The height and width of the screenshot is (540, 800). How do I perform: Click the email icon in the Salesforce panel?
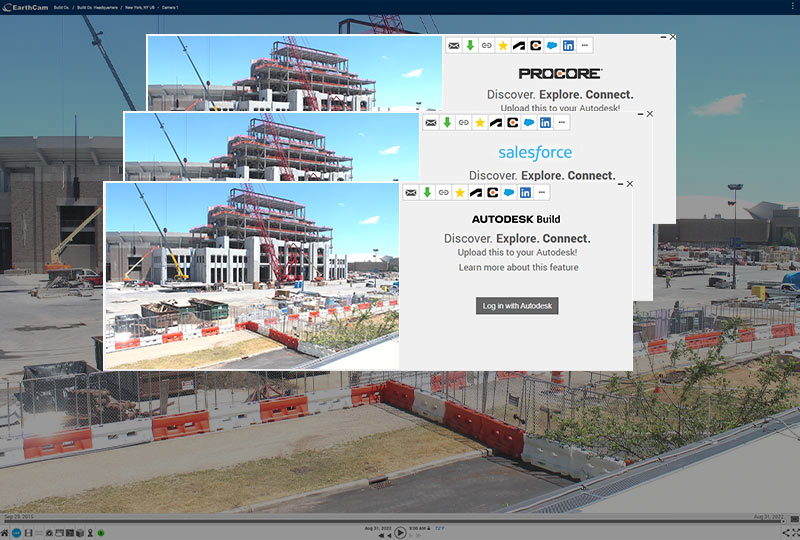click(x=431, y=122)
